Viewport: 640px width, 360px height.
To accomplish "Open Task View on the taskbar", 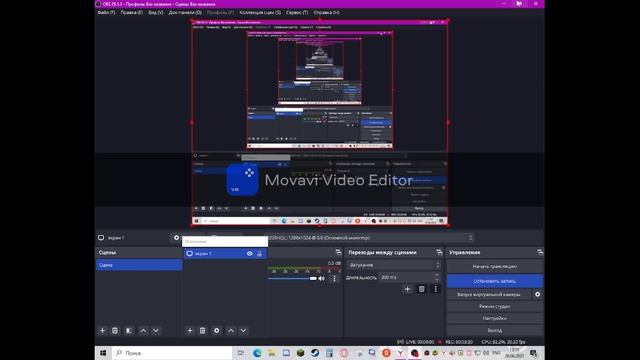I will coord(241,353).
